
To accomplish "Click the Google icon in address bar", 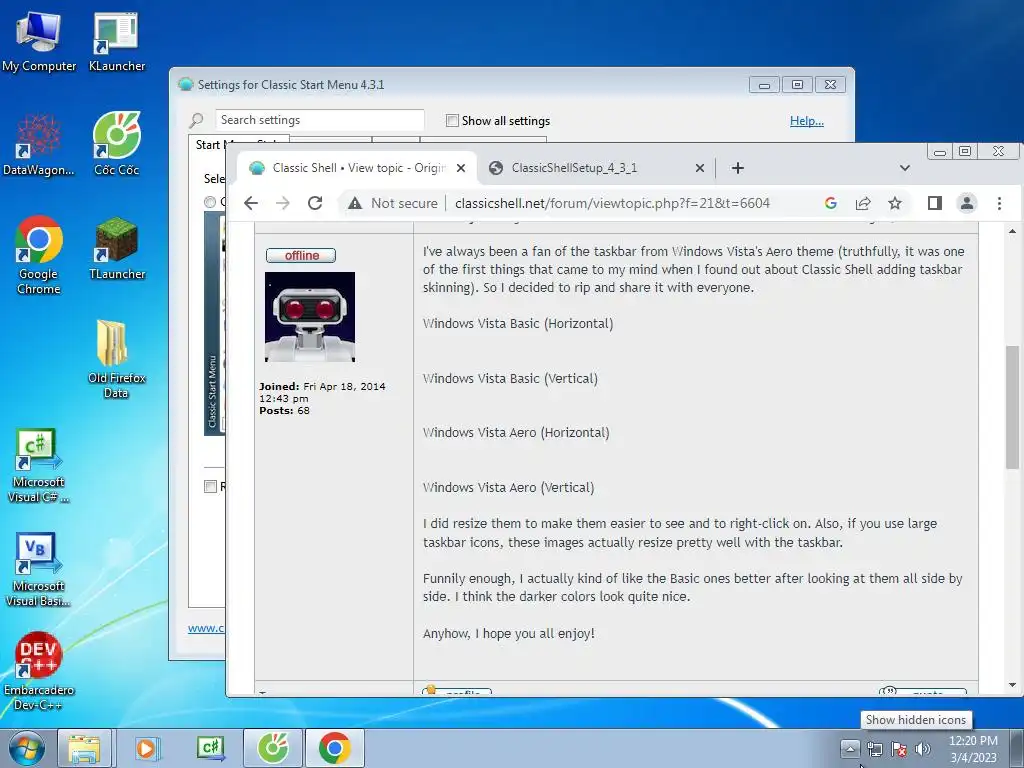I will coord(831,203).
